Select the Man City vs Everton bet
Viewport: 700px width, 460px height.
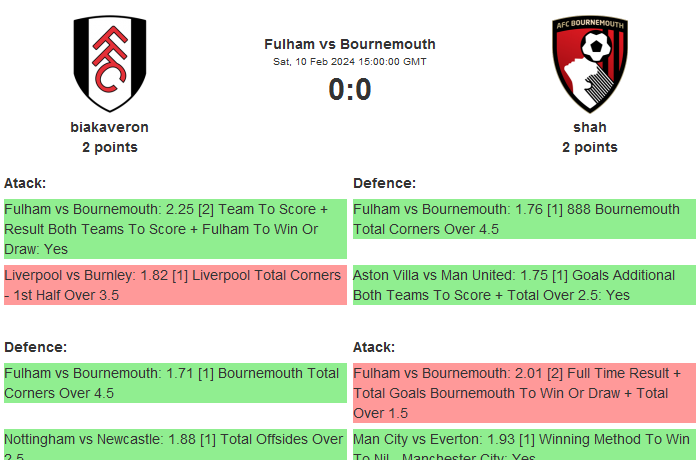[x=524, y=443]
